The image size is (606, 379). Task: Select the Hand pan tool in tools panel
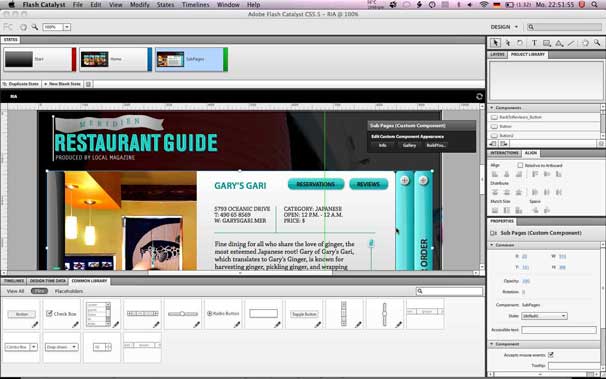[x=585, y=43]
